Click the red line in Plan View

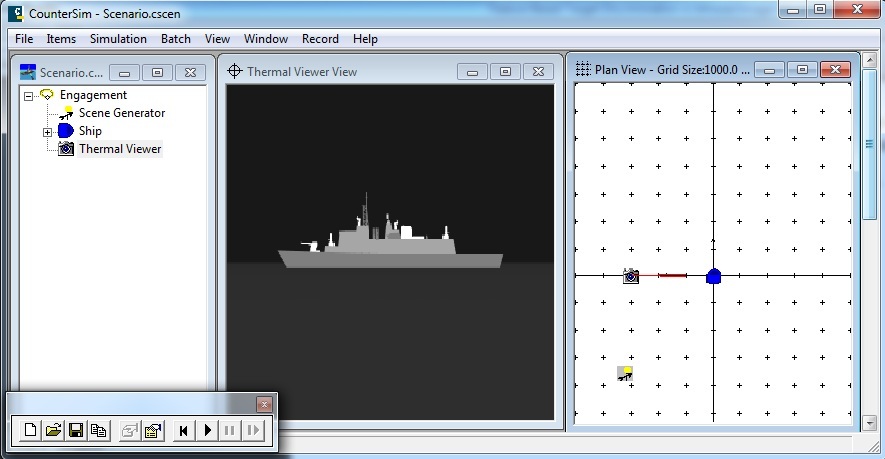(664, 276)
